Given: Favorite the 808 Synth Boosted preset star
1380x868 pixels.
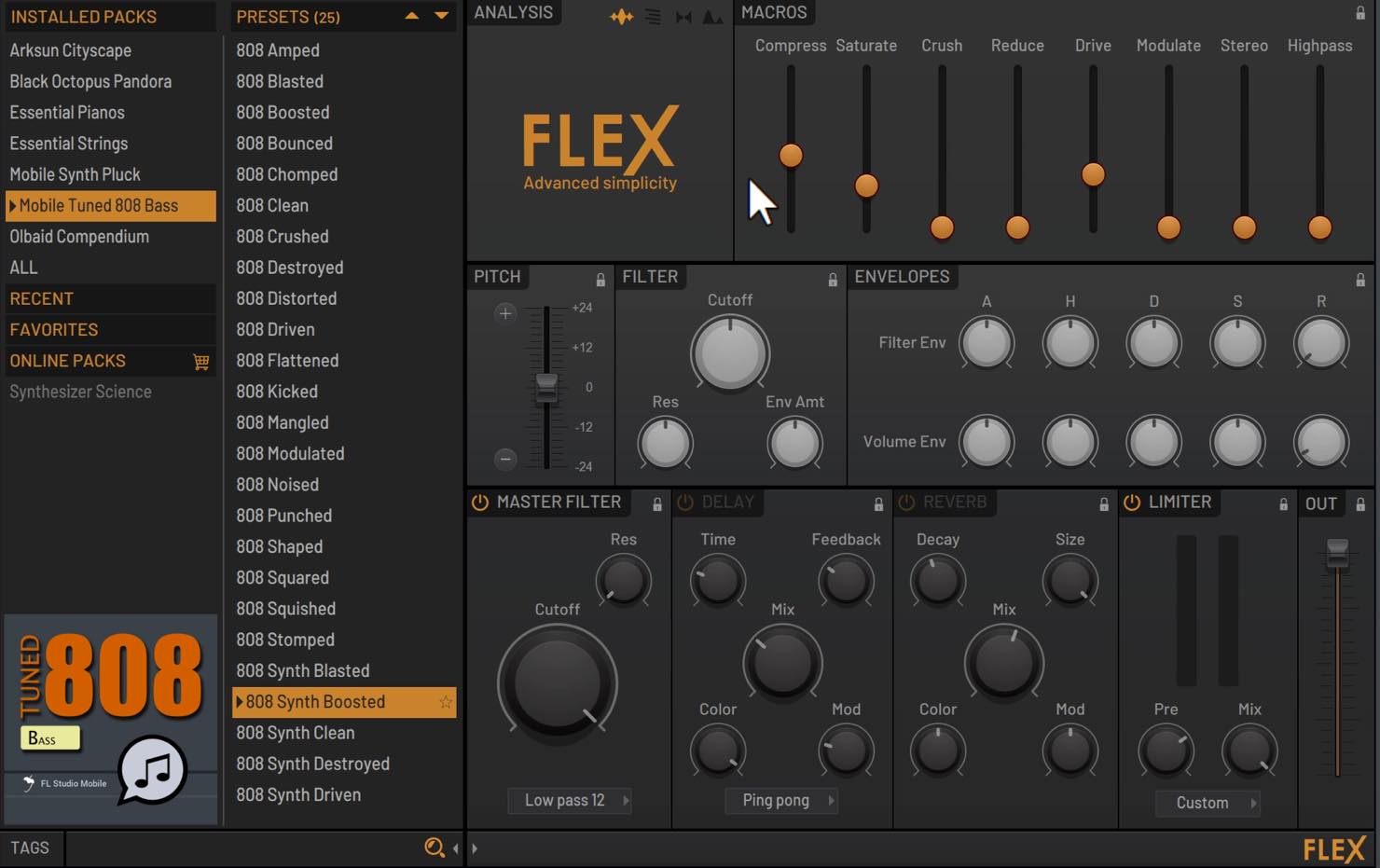Looking at the screenshot, I should (x=446, y=702).
